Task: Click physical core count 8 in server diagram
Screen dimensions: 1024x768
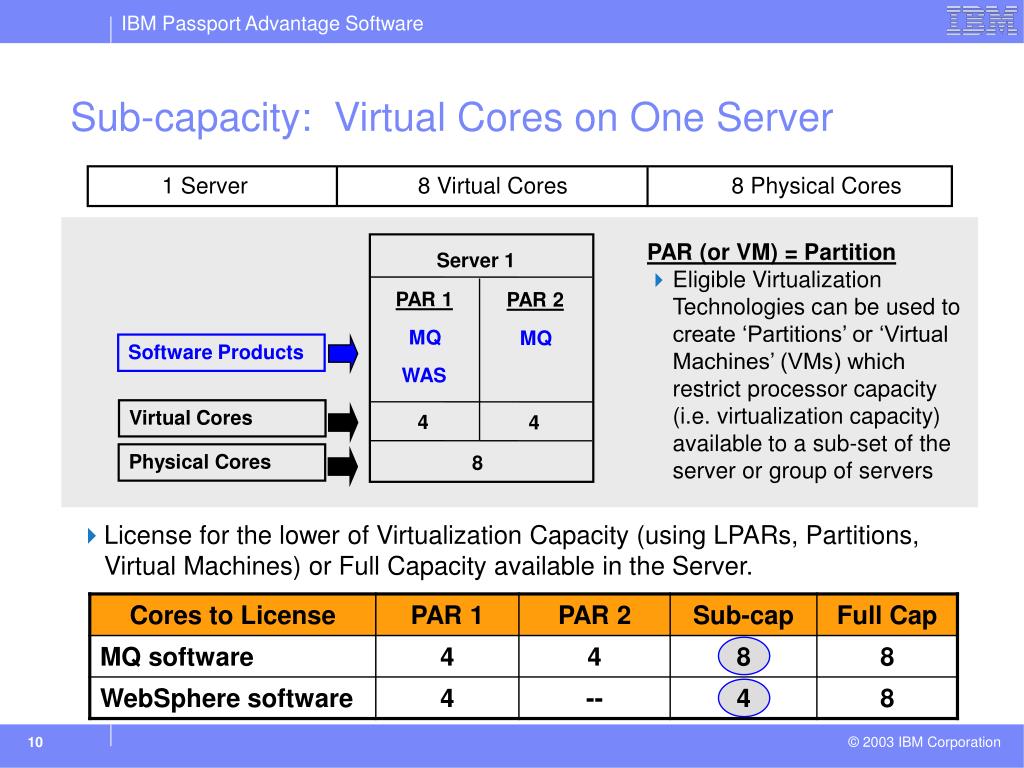Action: (x=477, y=463)
